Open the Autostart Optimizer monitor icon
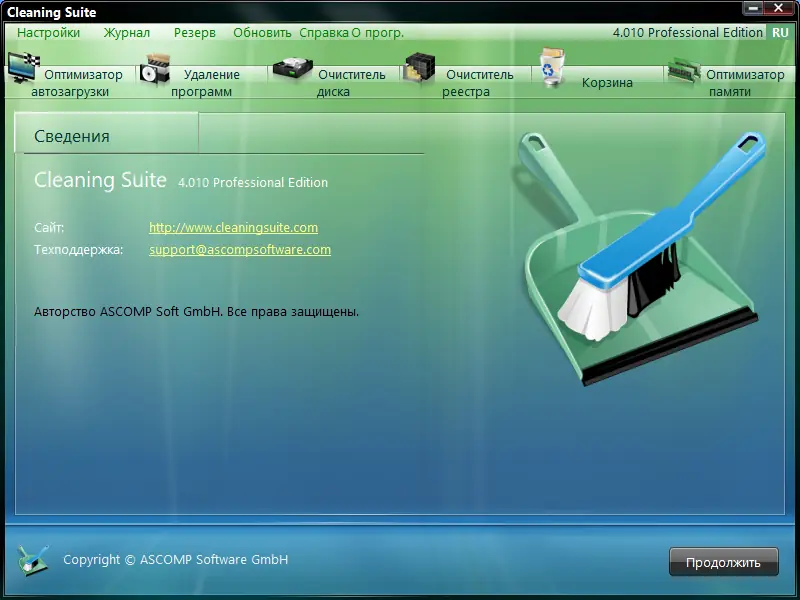The width and height of the screenshot is (800, 600). [23, 67]
